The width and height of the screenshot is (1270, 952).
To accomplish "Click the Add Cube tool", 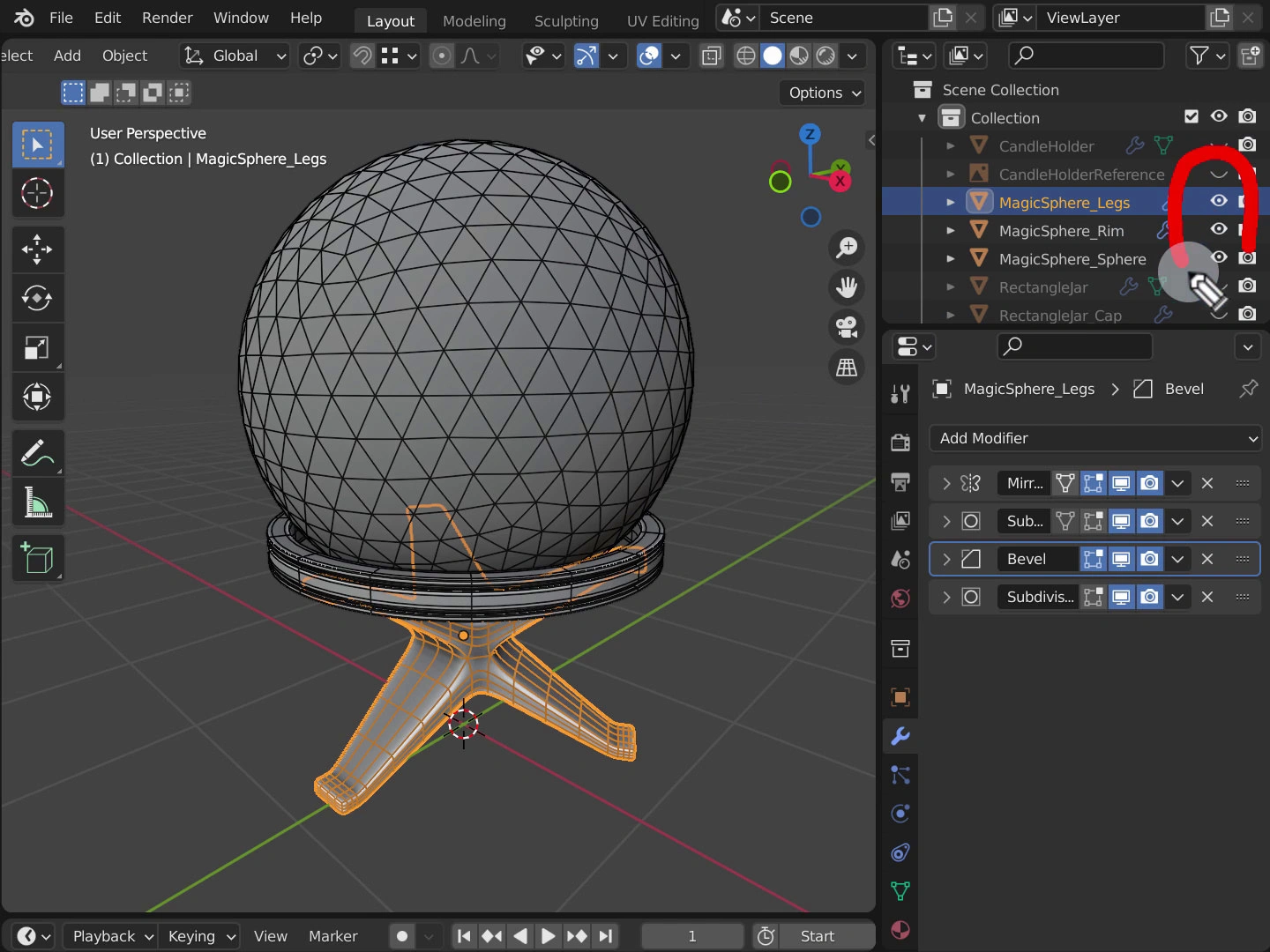I will coord(37,559).
